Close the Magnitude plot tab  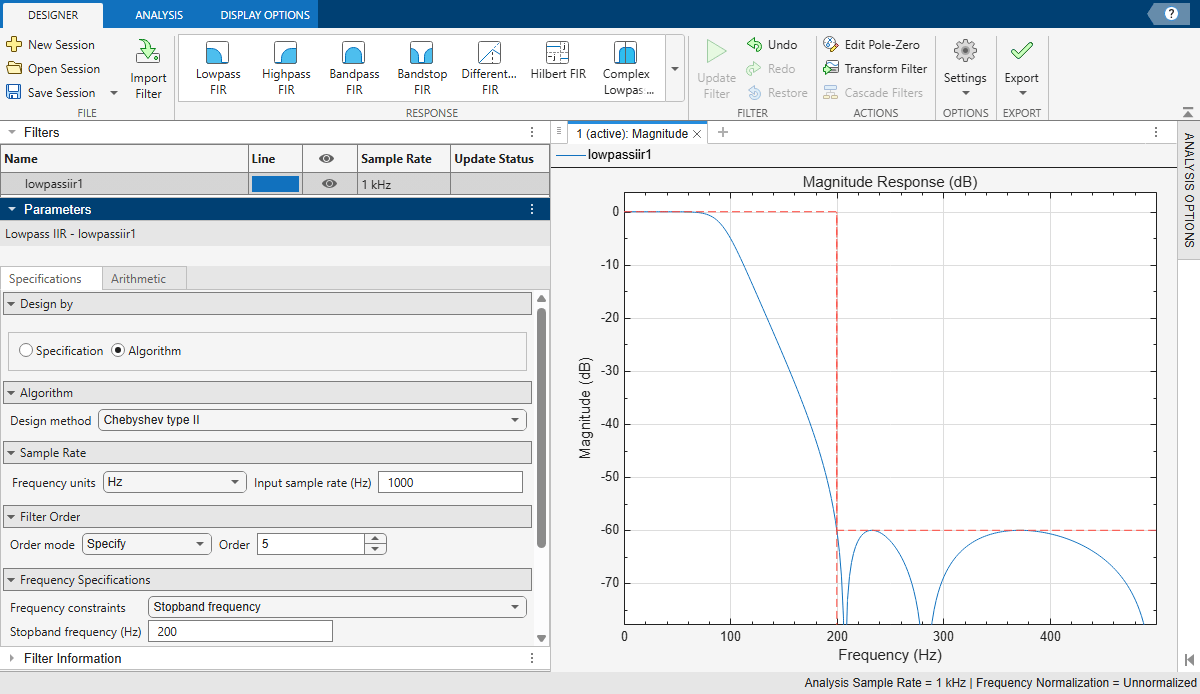pos(698,133)
